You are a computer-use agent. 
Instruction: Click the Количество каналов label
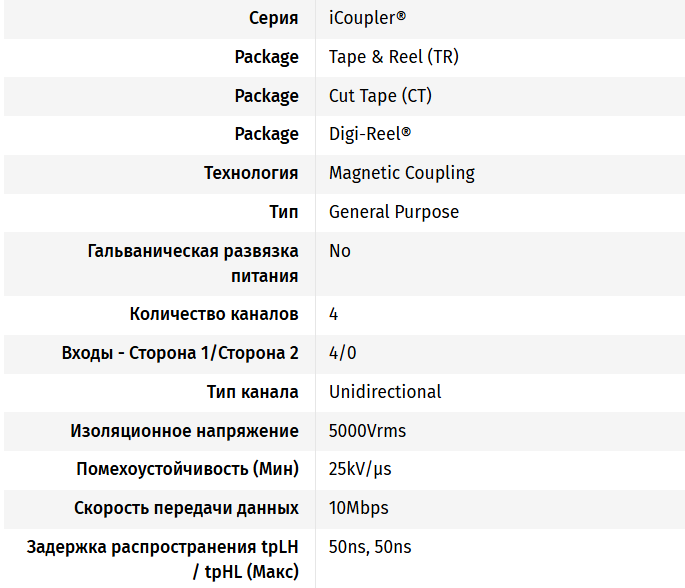pos(214,314)
